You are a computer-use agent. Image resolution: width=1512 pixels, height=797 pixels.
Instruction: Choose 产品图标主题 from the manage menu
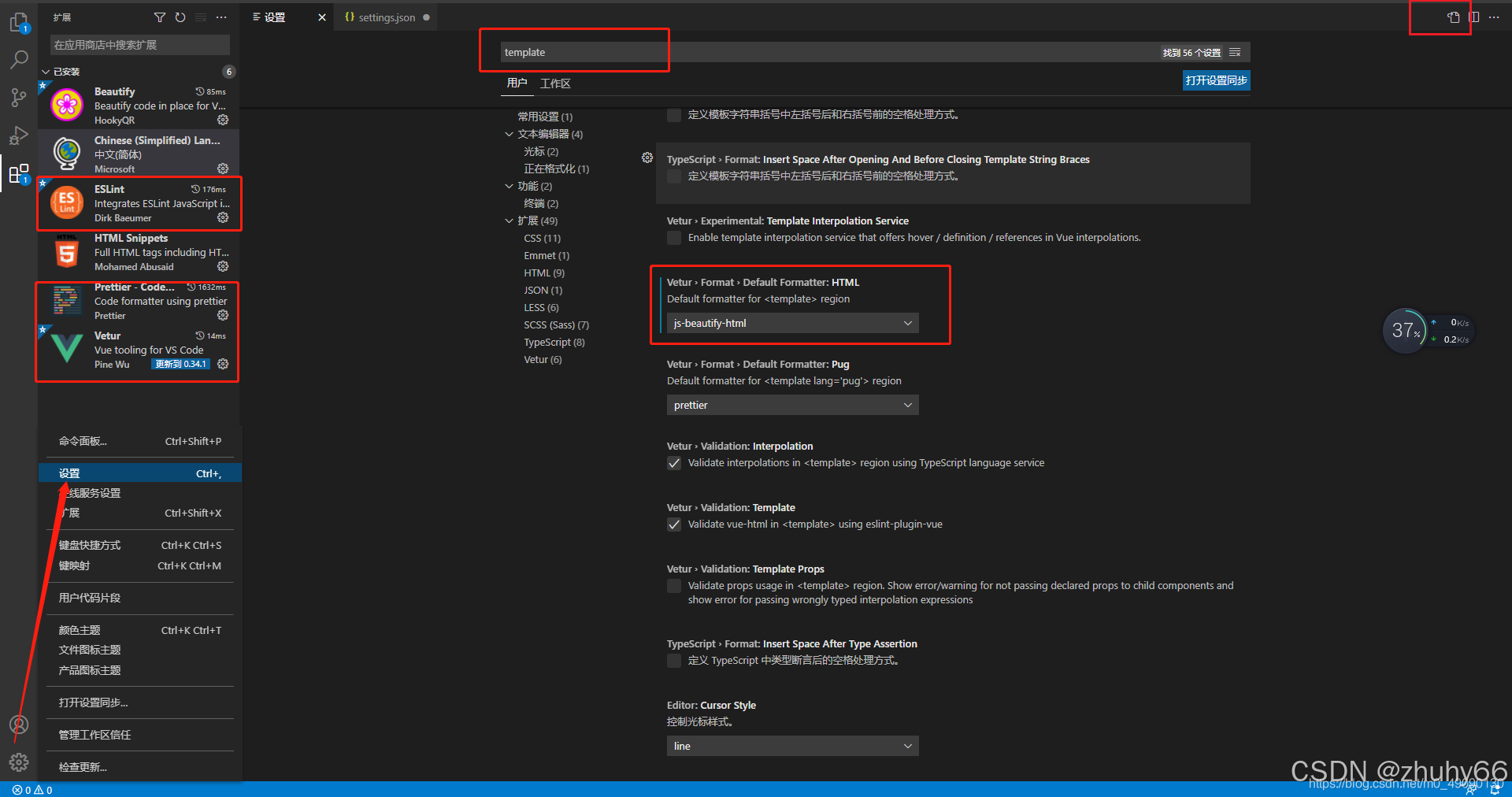pos(140,670)
